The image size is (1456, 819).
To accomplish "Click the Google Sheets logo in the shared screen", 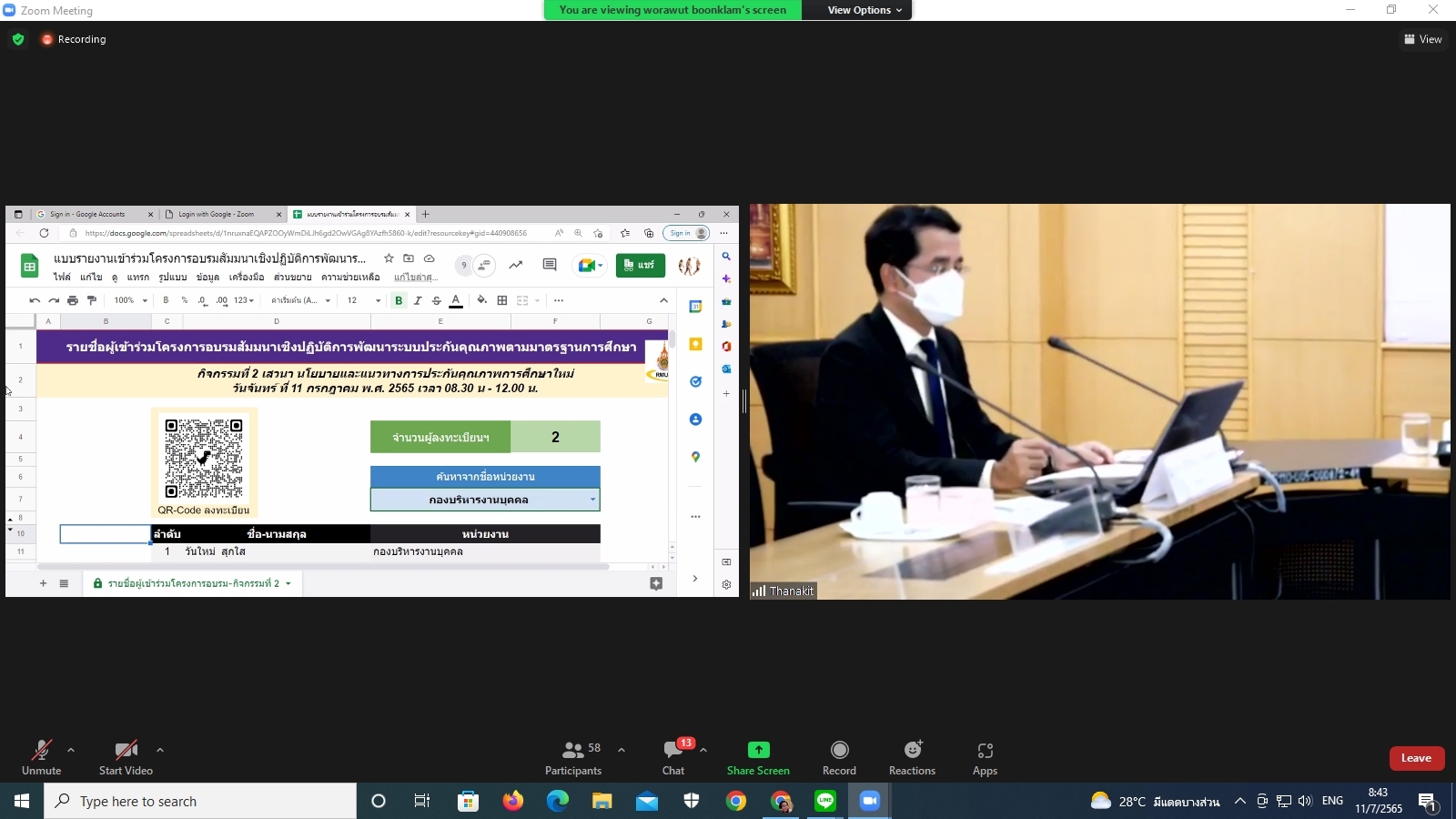I will [x=29, y=266].
